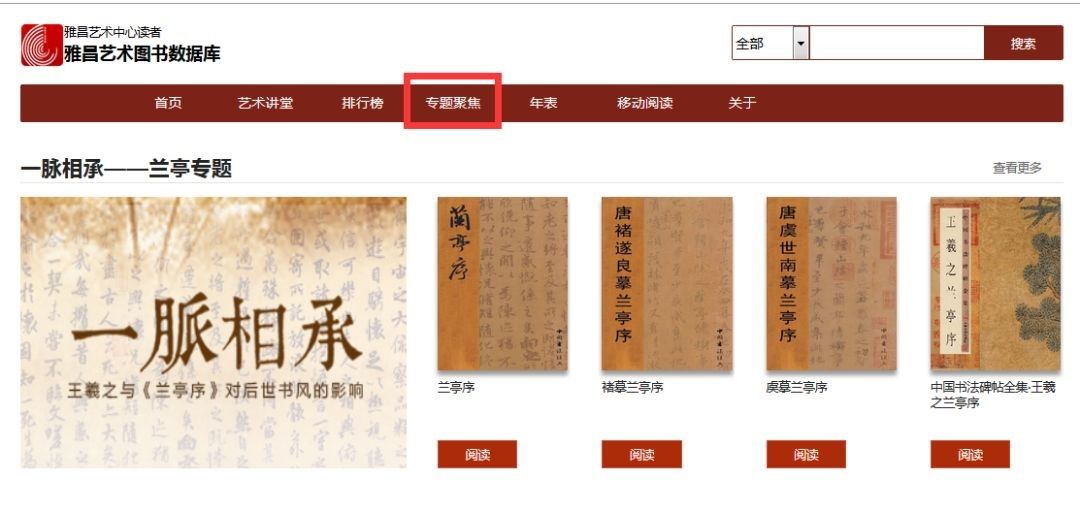Select the 专题聚焦 navigation tab
The image size is (1080, 510).
[453, 103]
